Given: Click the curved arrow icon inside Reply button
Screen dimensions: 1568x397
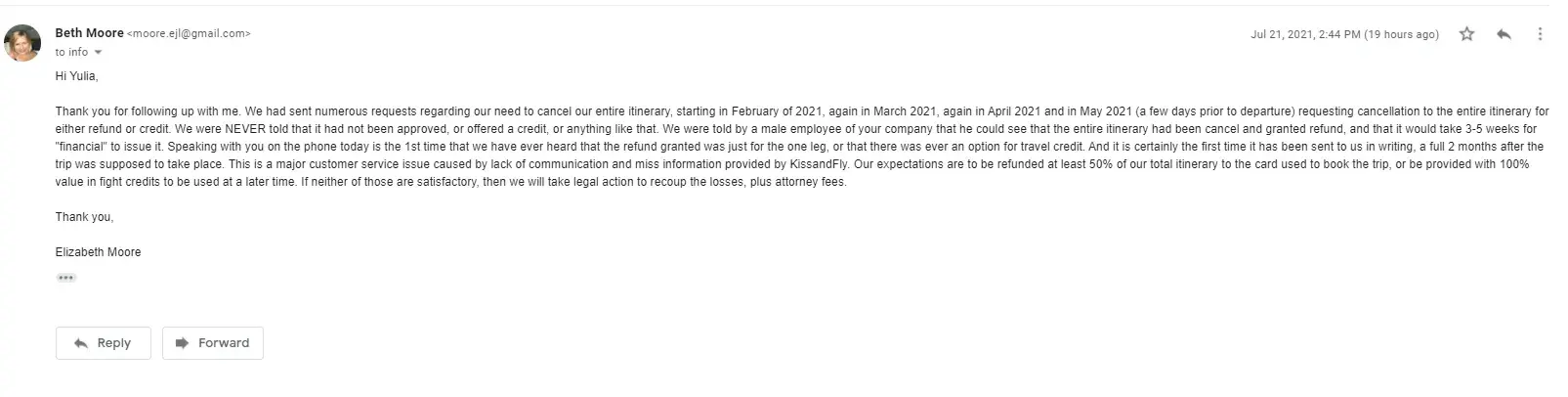Looking at the screenshot, I should tap(81, 343).
